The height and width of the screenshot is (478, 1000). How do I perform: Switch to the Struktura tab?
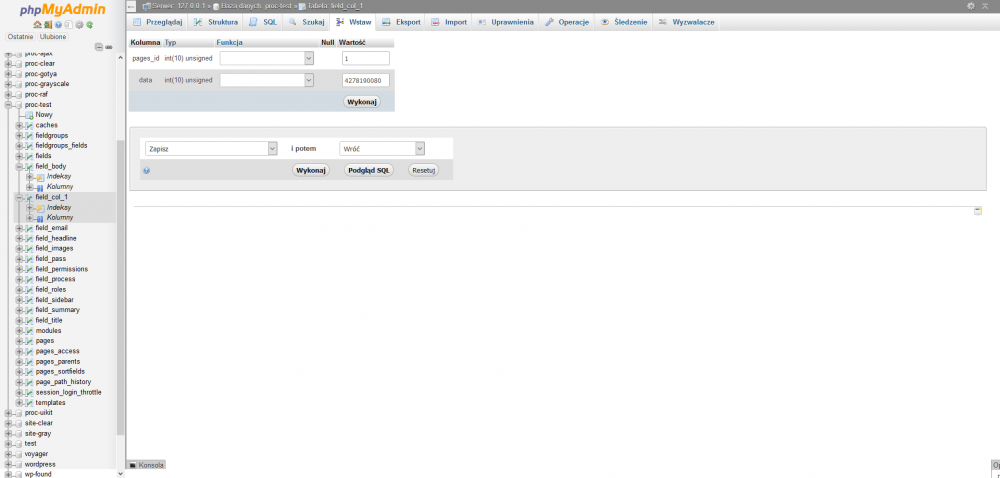pos(216,22)
